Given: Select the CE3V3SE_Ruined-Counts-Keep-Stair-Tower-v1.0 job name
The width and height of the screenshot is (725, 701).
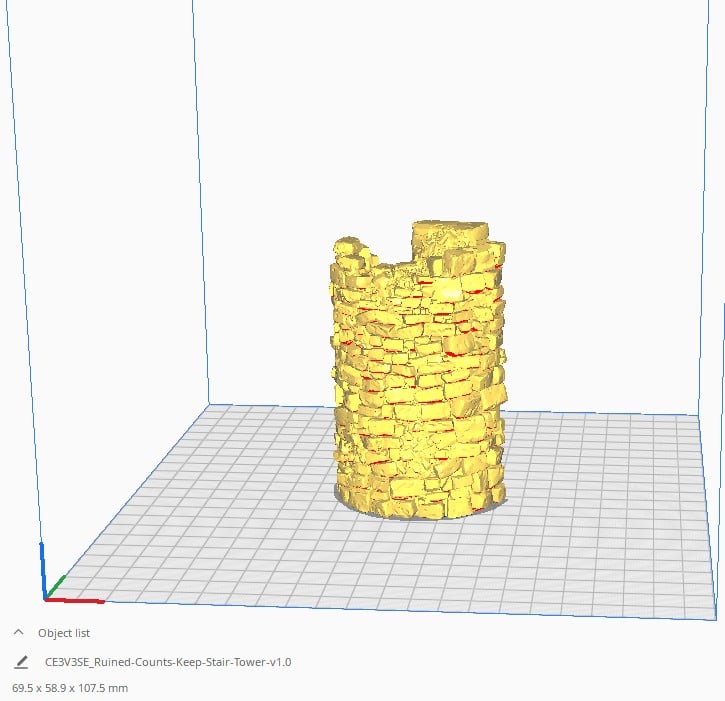Looking at the screenshot, I should [x=168, y=662].
